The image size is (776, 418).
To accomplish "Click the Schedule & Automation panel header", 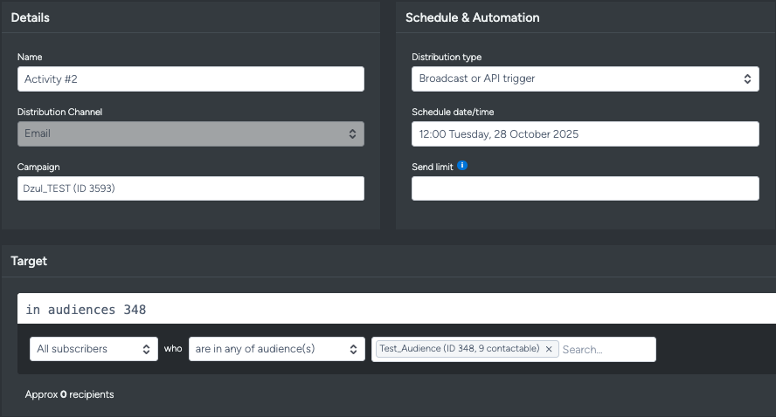I will [472, 18].
